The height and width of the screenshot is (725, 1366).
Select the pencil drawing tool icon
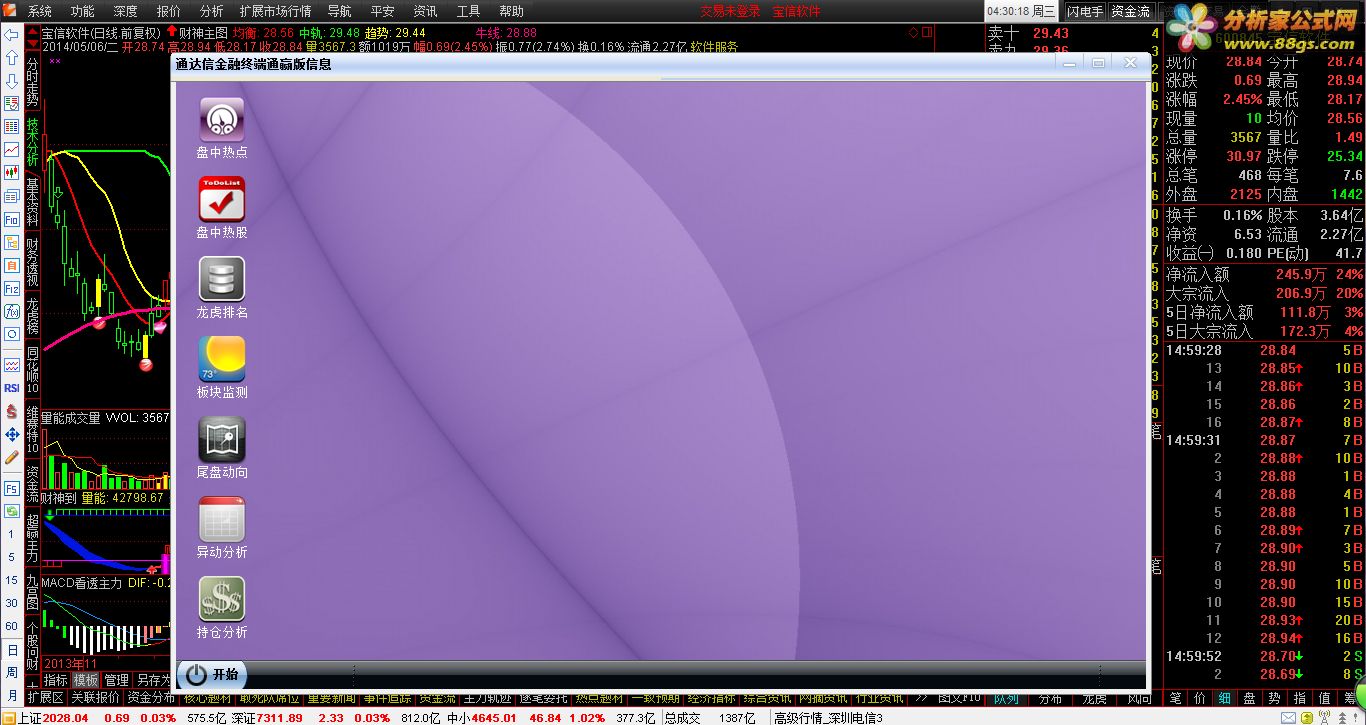click(x=12, y=457)
